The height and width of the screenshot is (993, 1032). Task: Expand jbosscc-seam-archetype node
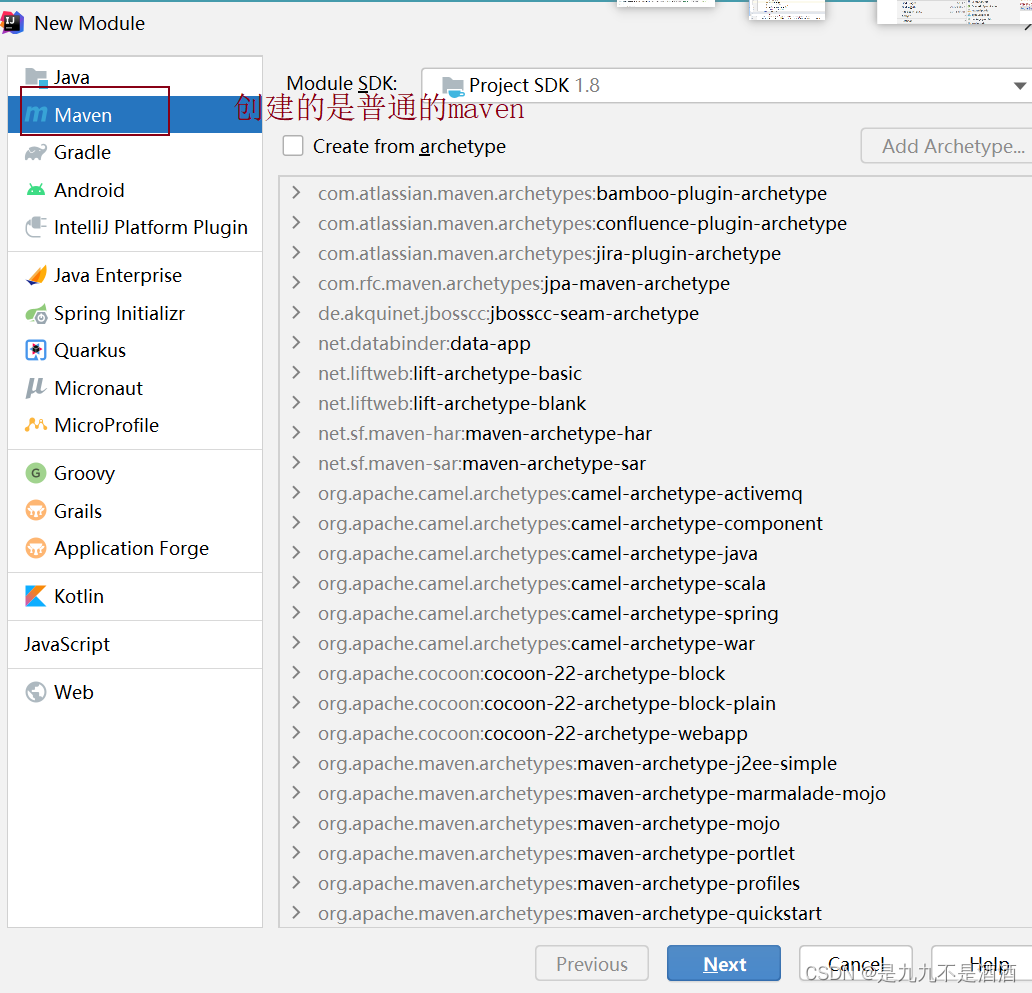pos(296,313)
